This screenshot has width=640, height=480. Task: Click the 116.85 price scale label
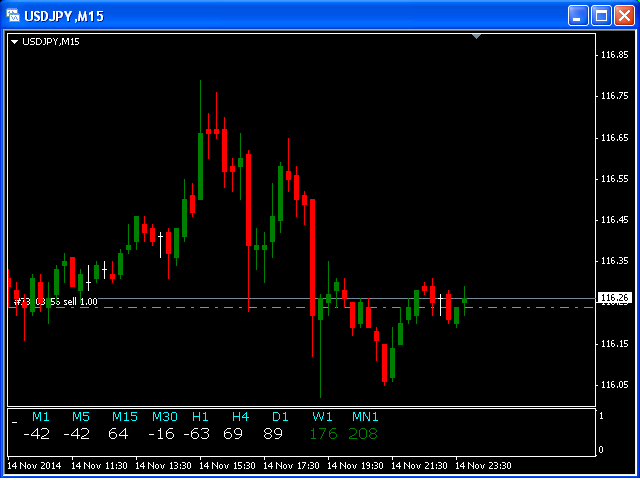tap(615, 55)
